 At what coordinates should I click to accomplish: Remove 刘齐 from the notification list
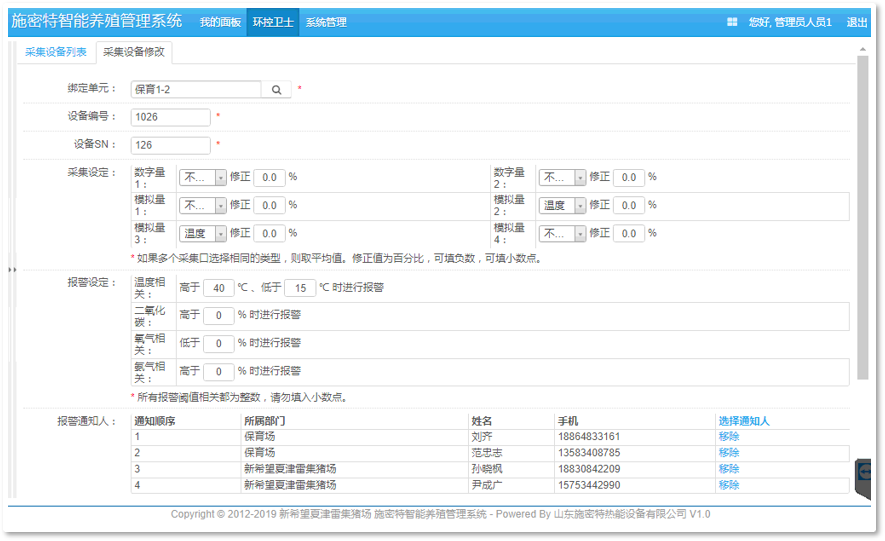coord(728,437)
